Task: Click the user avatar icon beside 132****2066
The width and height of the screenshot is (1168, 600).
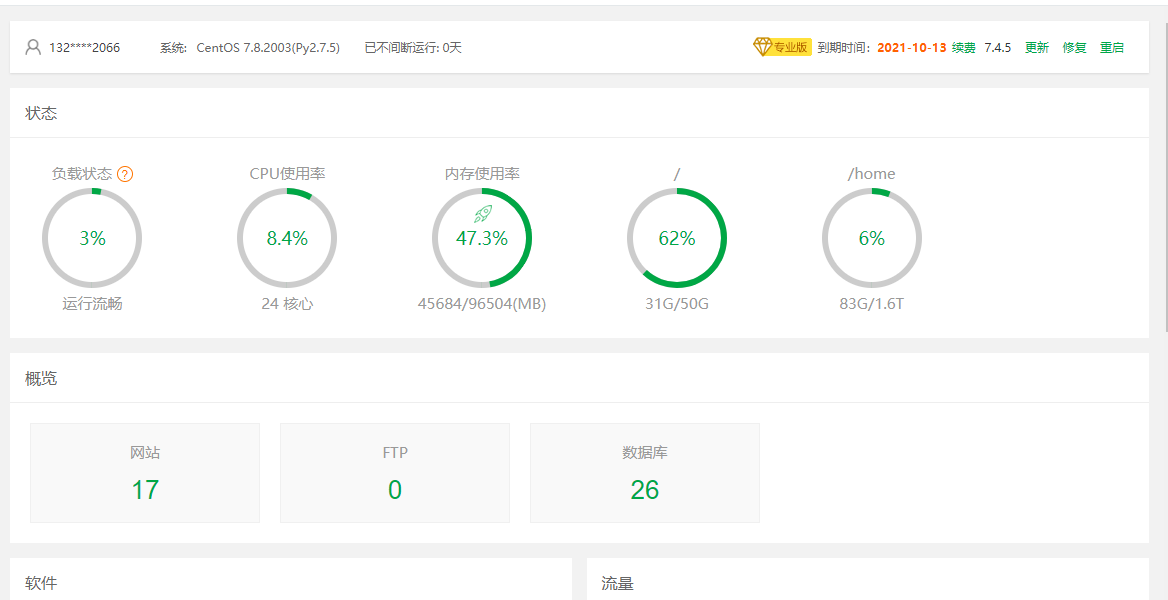Action: click(33, 47)
